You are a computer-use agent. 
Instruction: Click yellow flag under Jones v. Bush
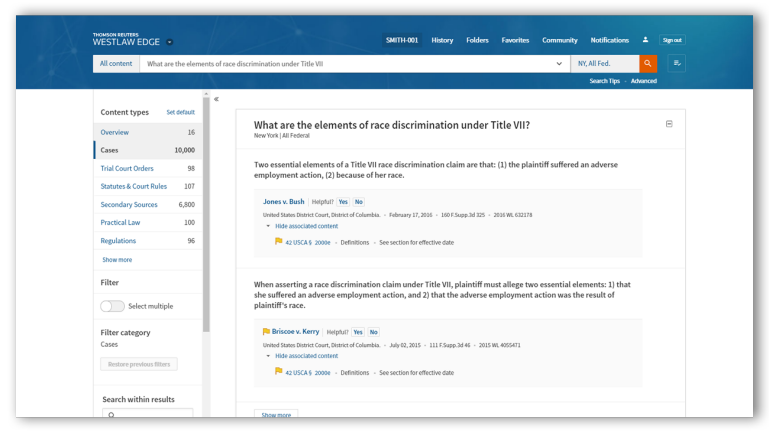coord(278,241)
